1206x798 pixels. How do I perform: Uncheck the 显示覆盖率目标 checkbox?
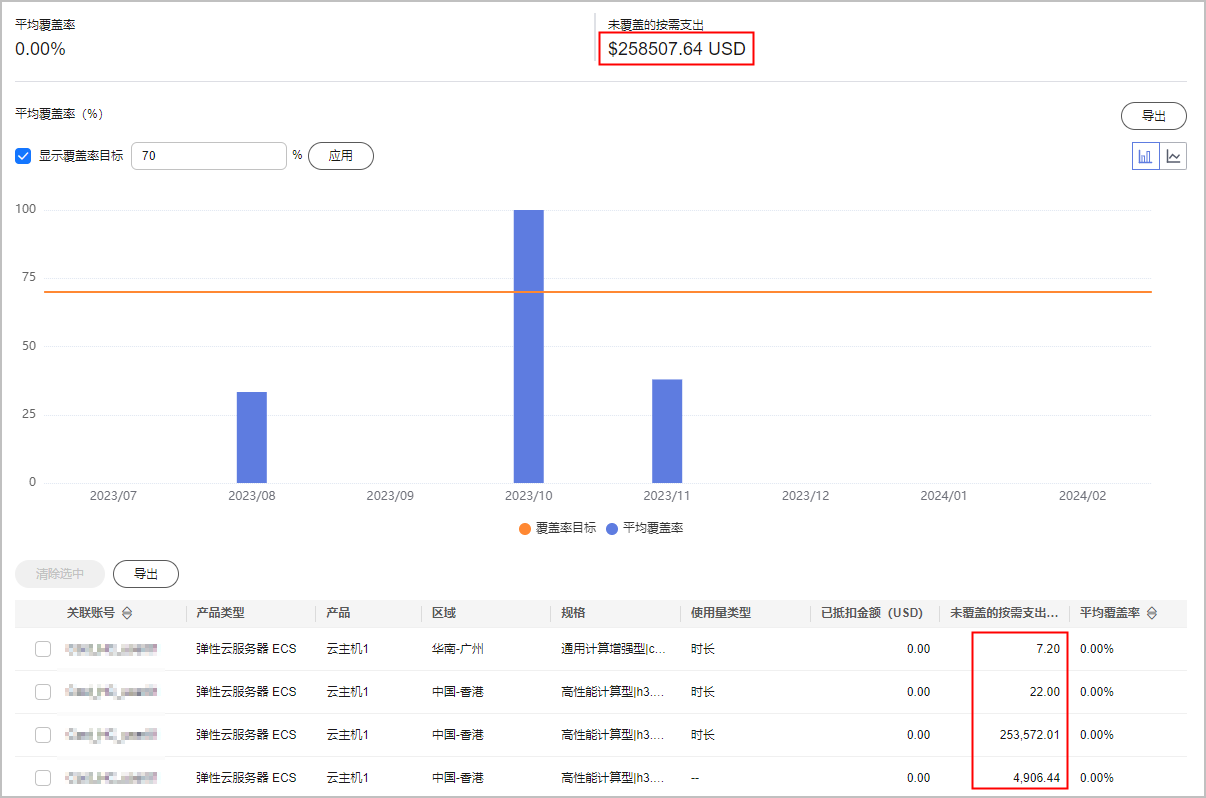(23, 156)
